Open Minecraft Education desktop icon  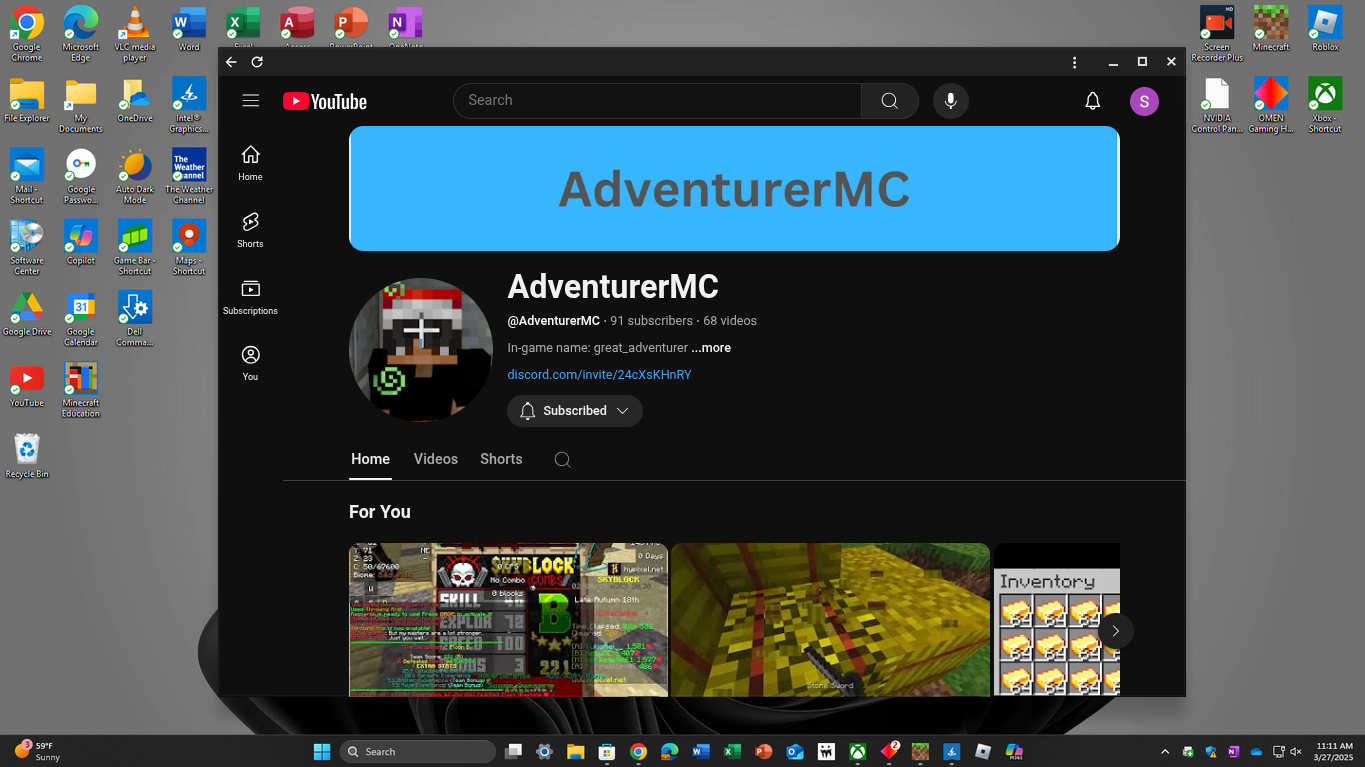81,391
